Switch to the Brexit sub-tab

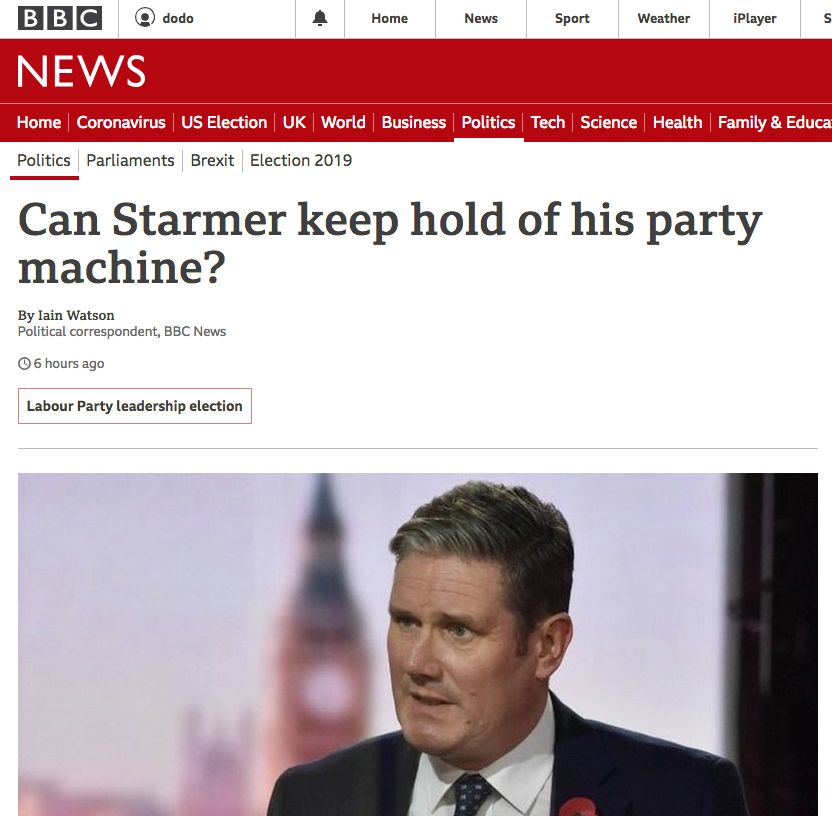click(x=212, y=160)
